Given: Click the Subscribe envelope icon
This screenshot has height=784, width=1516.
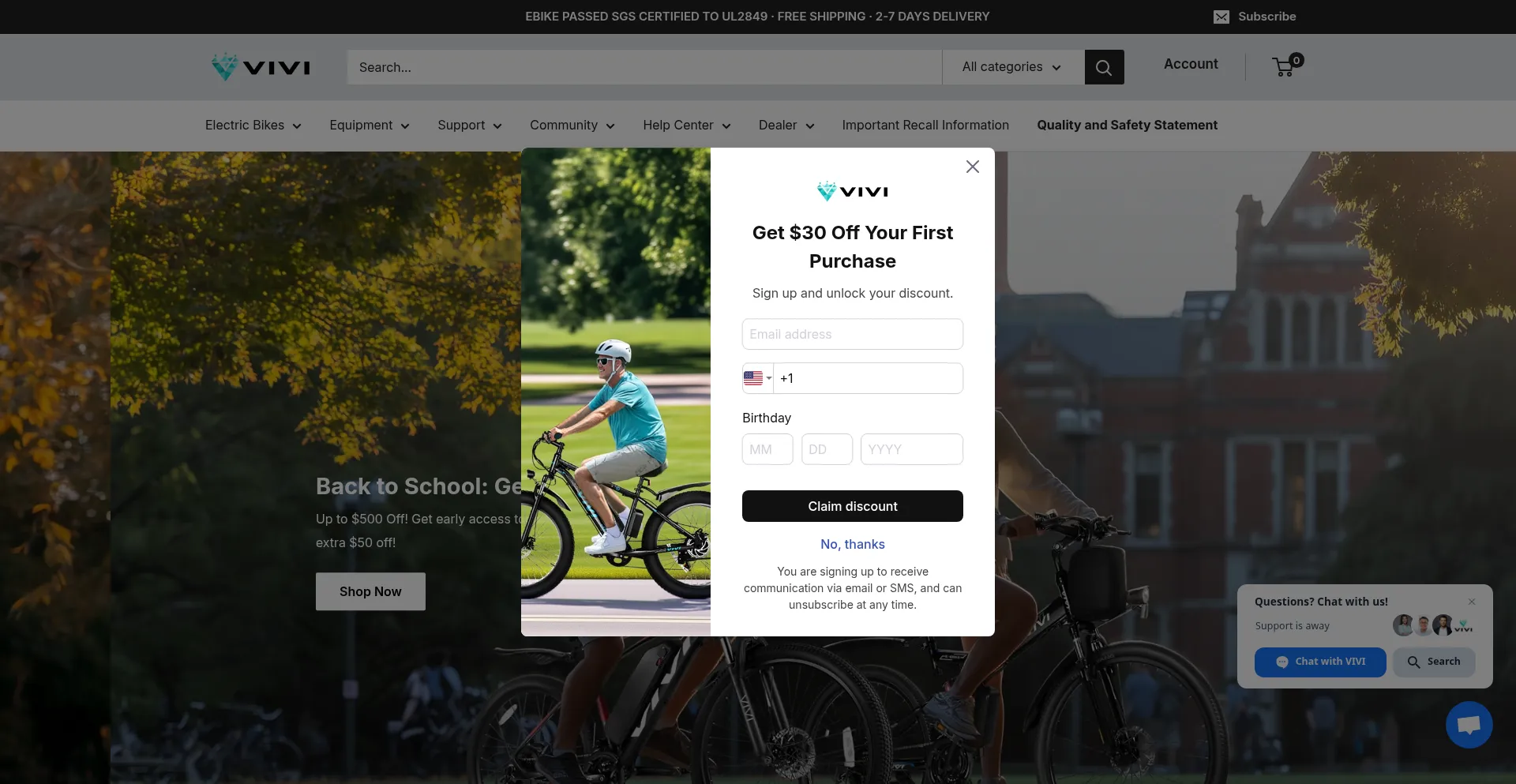Looking at the screenshot, I should click(x=1221, y=17).
